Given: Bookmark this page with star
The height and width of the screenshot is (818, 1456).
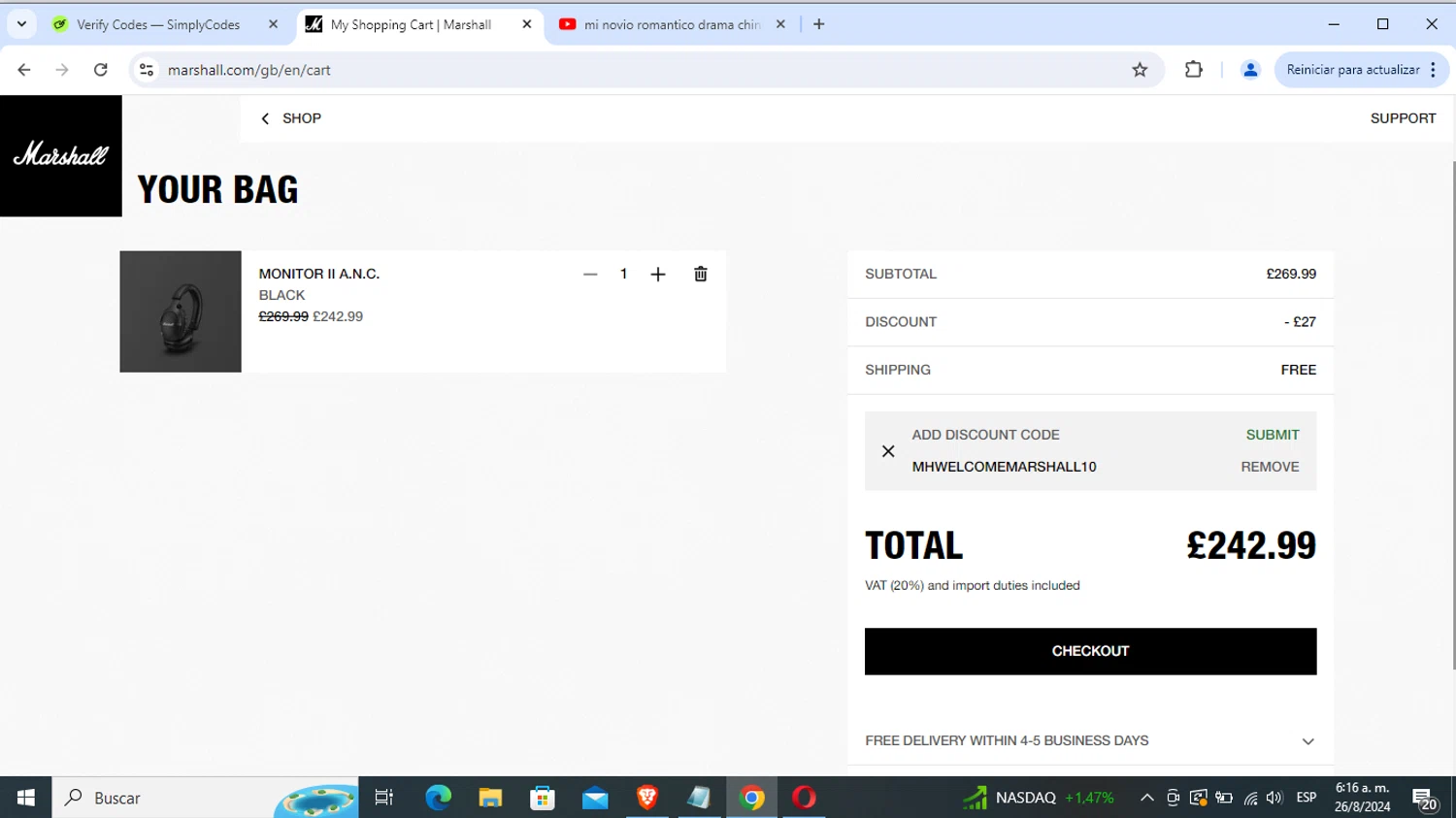Looking at the screenshot, I should click(1140, 70).
